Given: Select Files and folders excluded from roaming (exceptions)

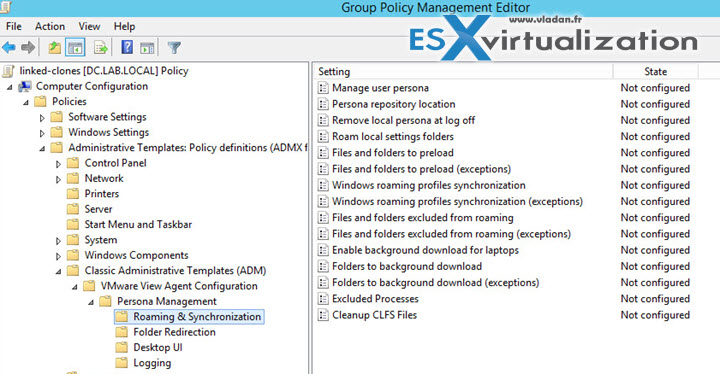Looking at the screenshot, I should click(x=451, y=234).
